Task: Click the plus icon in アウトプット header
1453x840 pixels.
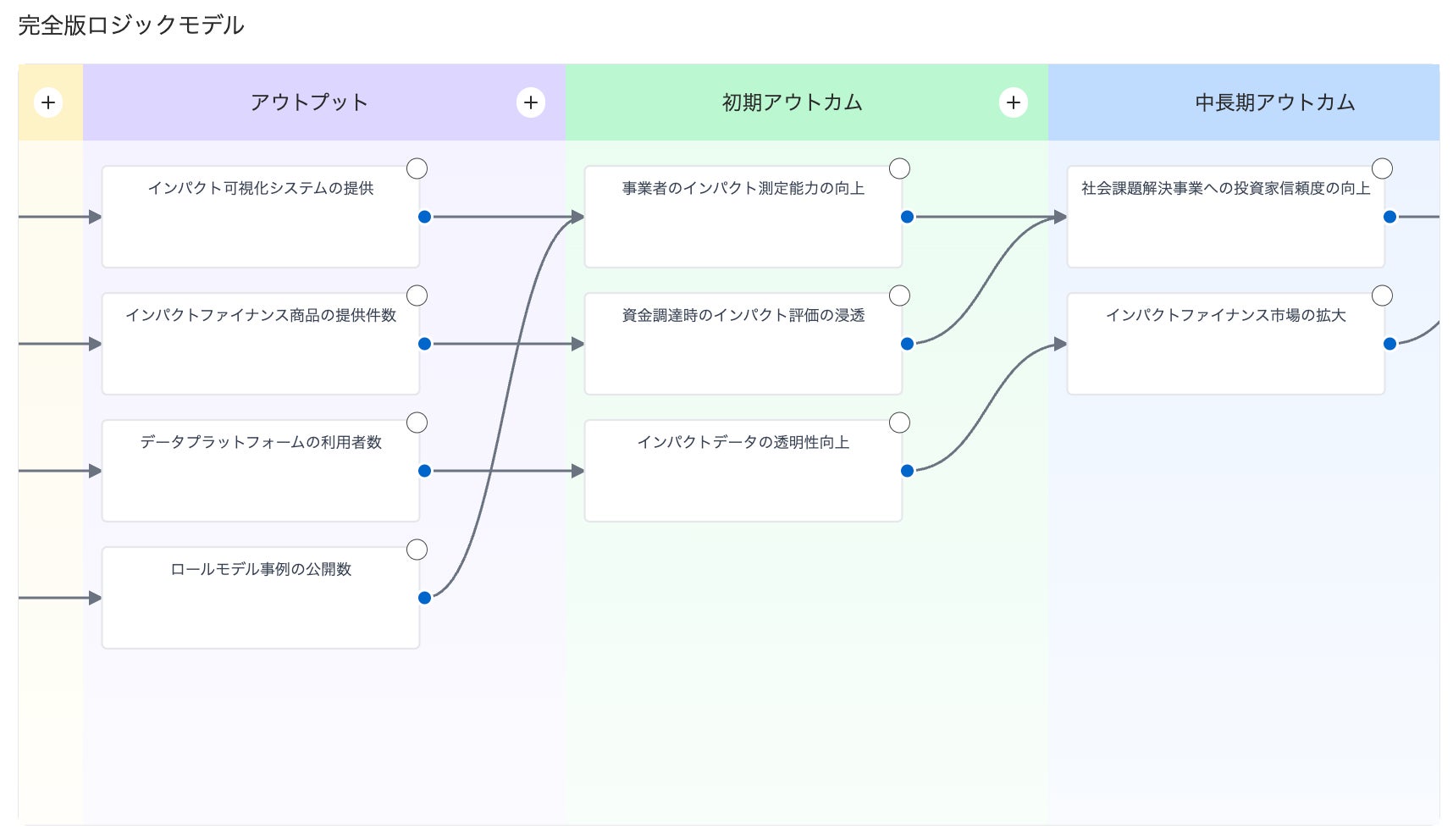Action: coord(531,102)
